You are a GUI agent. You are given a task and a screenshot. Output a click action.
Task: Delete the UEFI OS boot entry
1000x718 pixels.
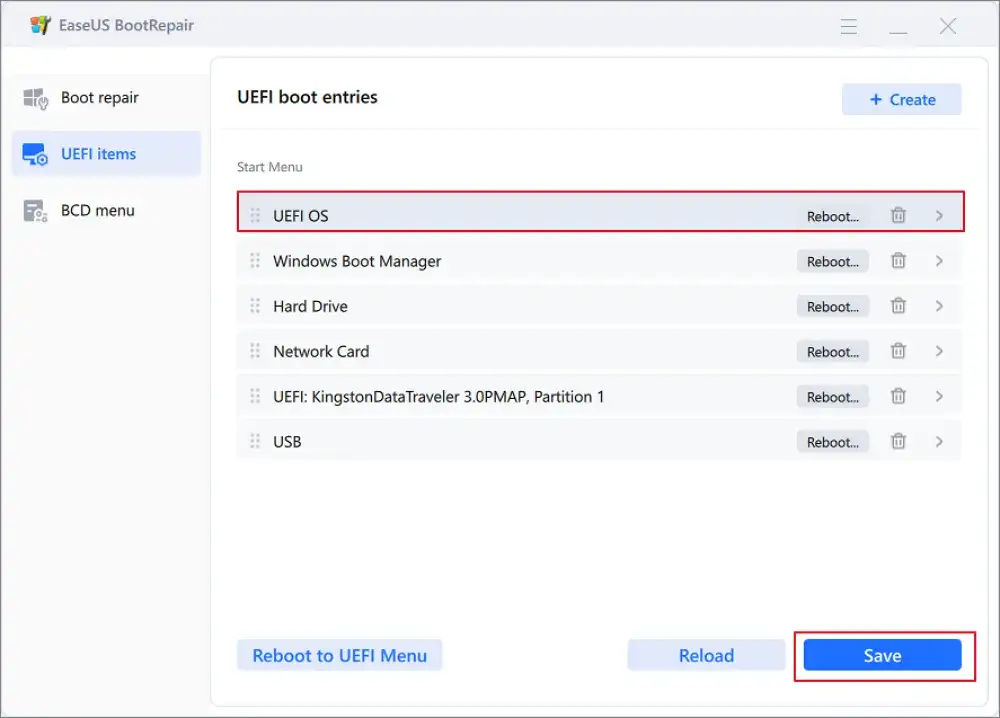[x=898, y=214]
